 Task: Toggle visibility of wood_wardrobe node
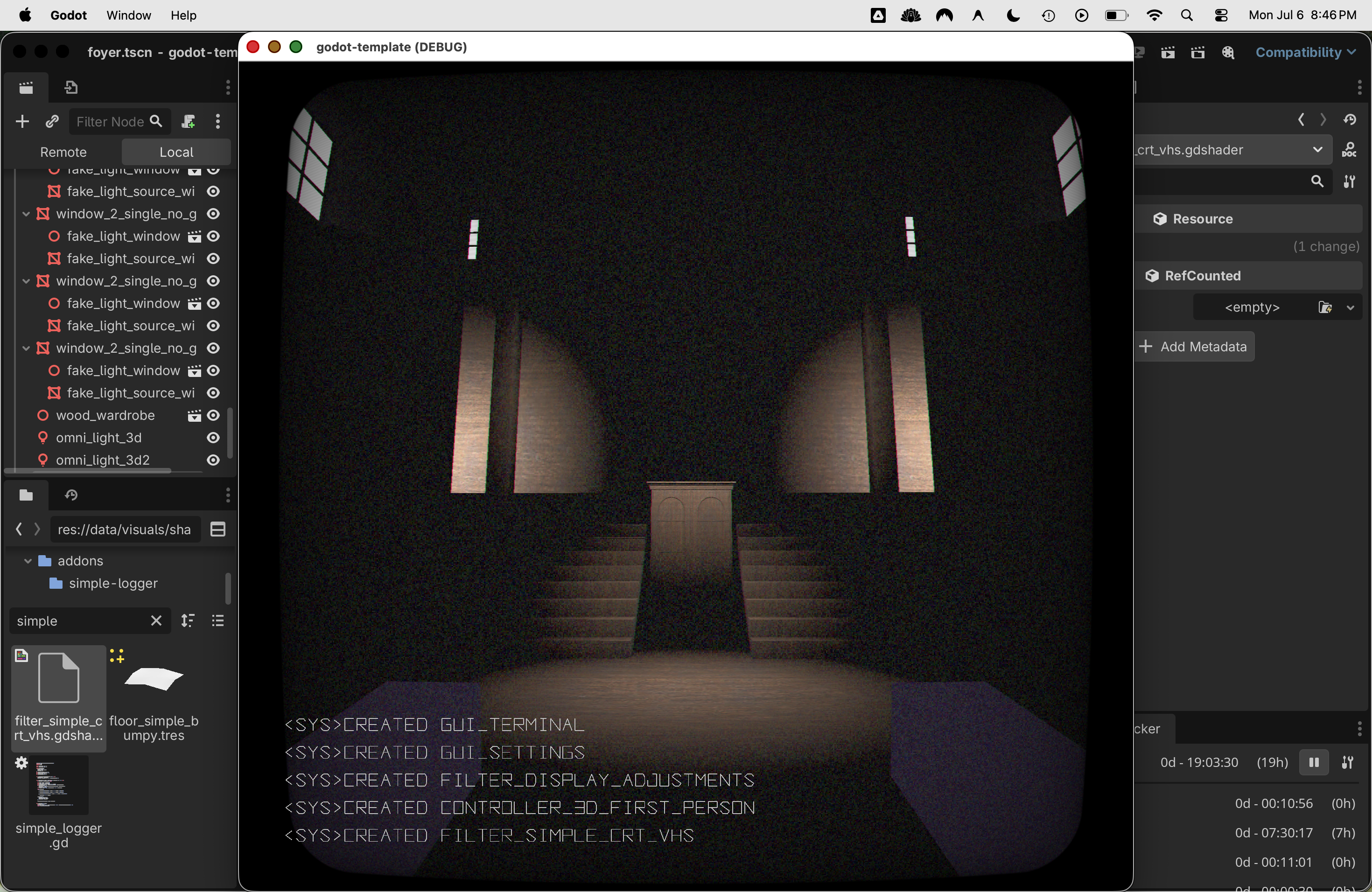click(x=213, y=416)
